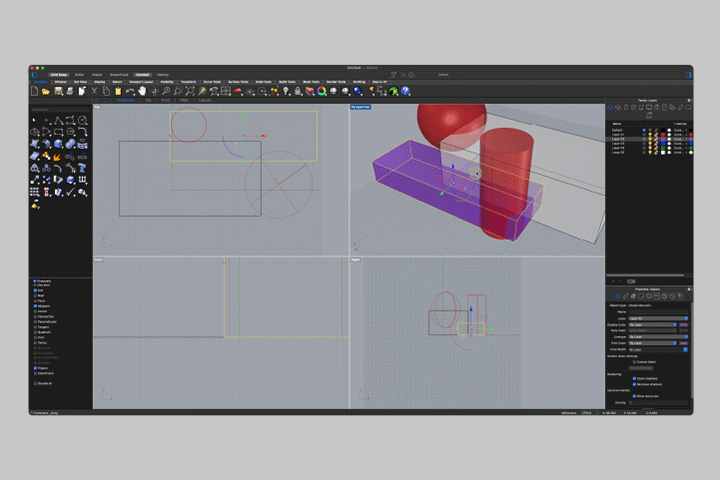
Task: Paste with the yellow clipboard icon
Action: click(x=118, y=91)
